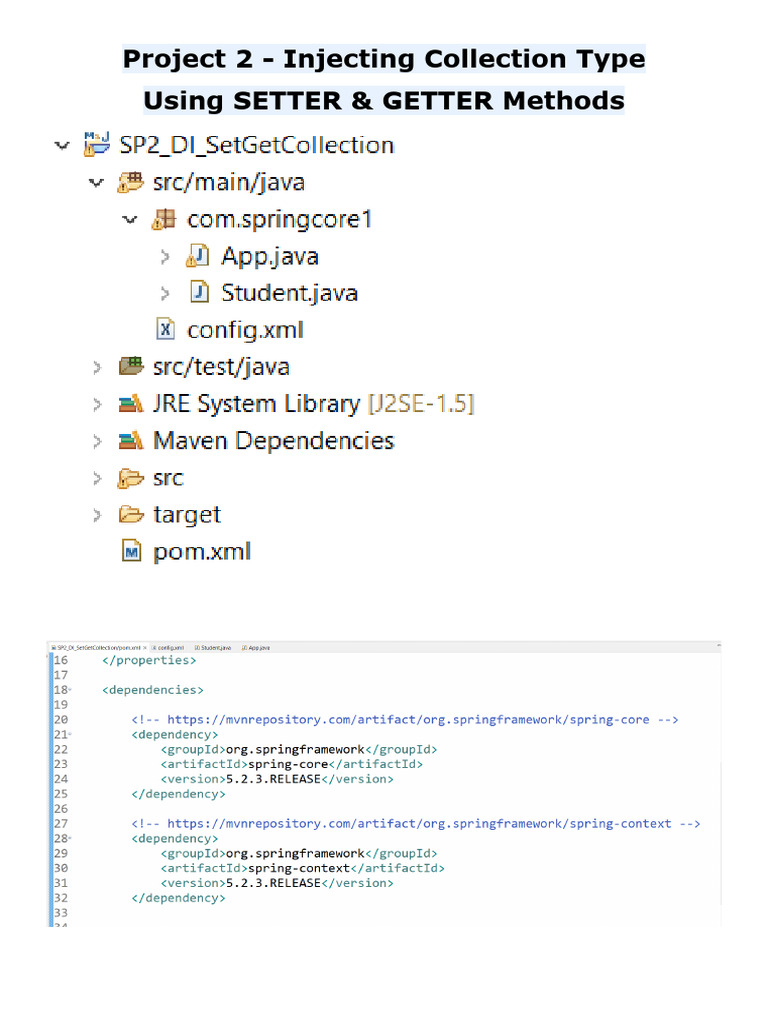Click the closing dependency tag on line 32

(178, 898)
